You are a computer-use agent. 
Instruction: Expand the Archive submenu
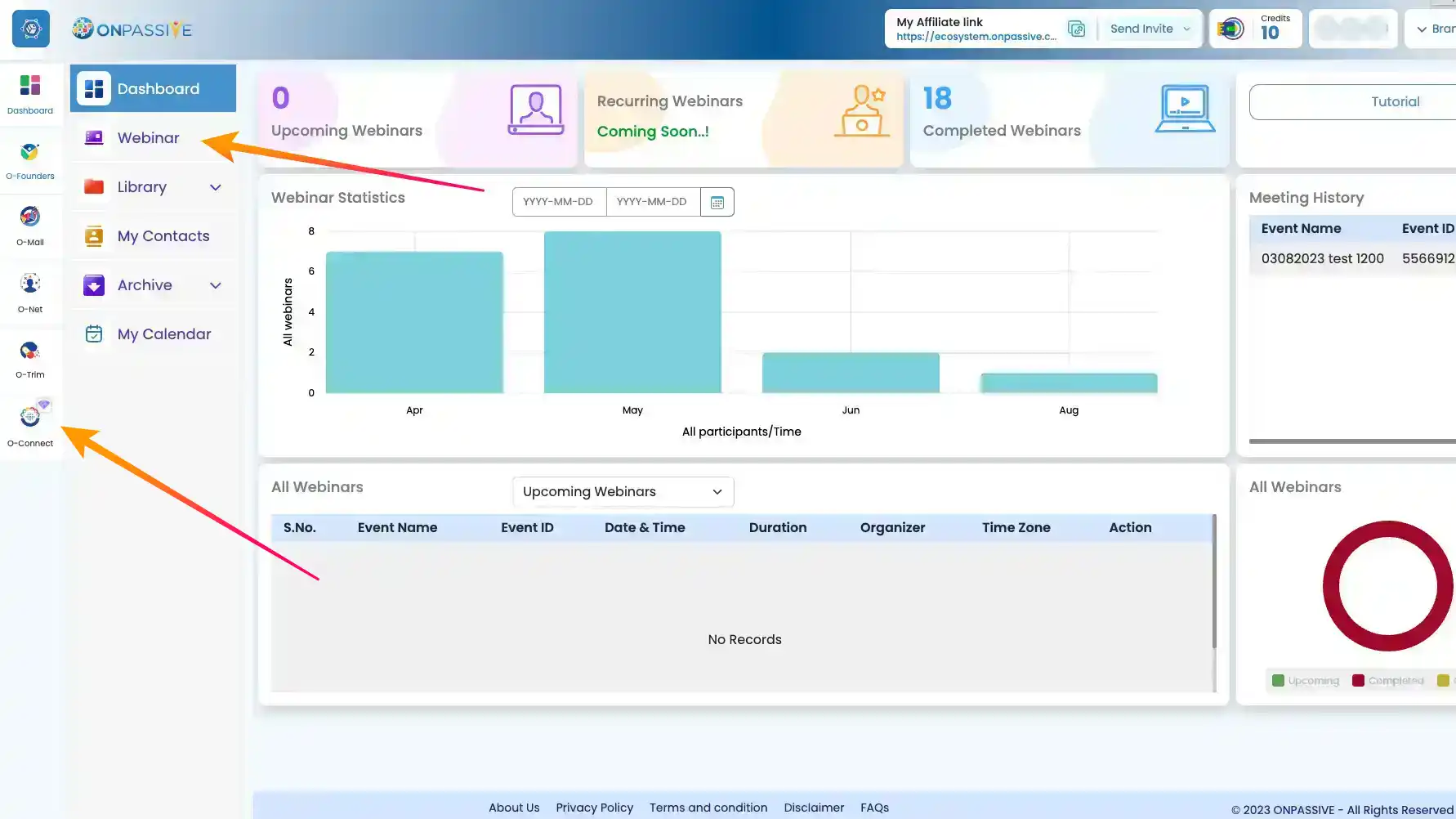point(215,285)
